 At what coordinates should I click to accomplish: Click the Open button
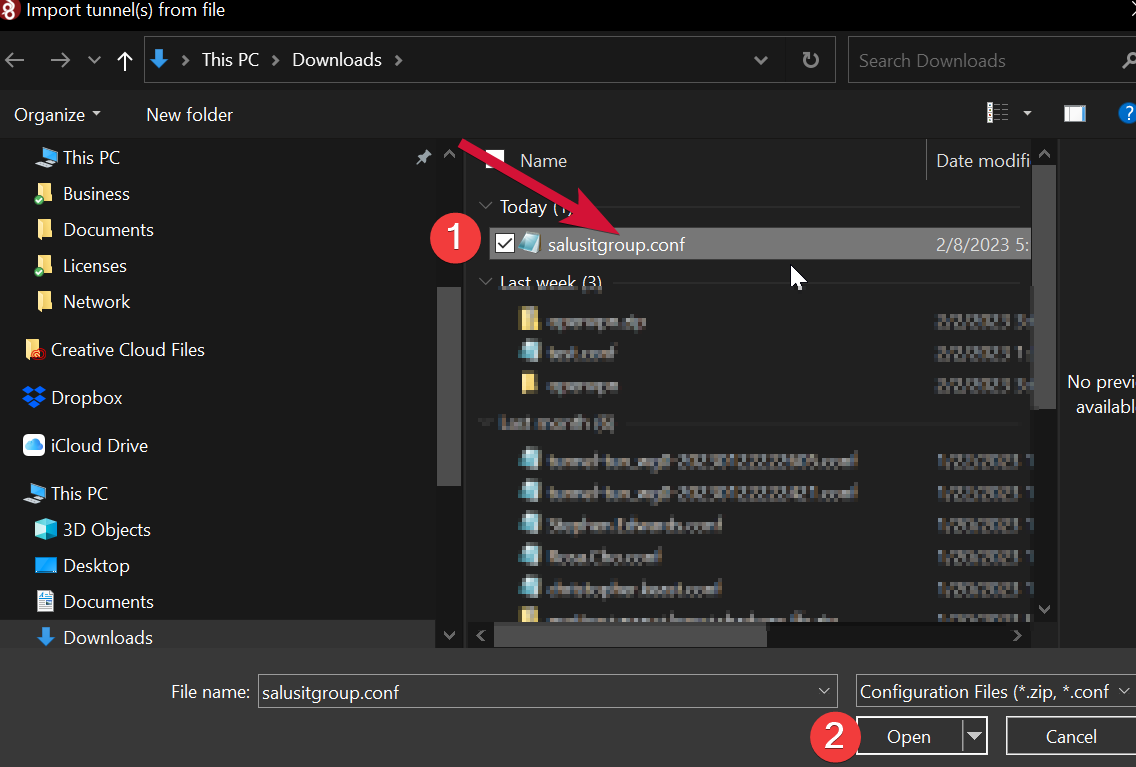pos(908,736)
